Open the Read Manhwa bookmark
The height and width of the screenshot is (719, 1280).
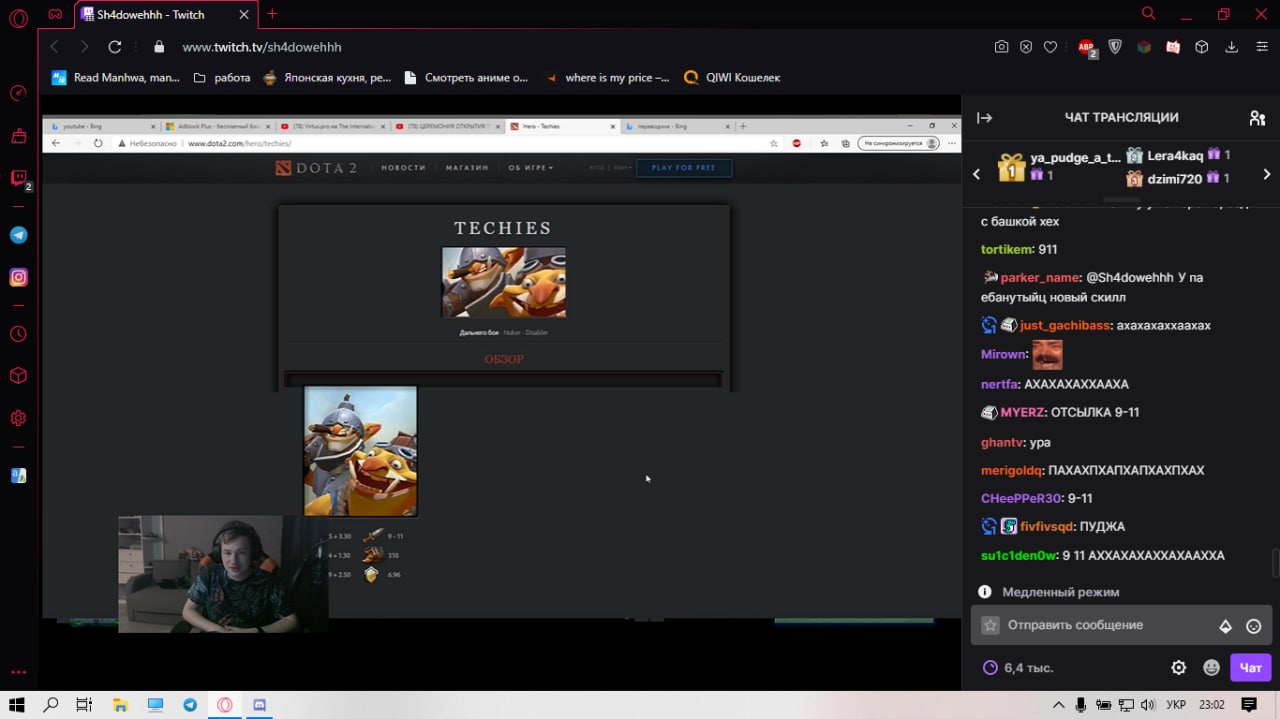tap(116, 77)
